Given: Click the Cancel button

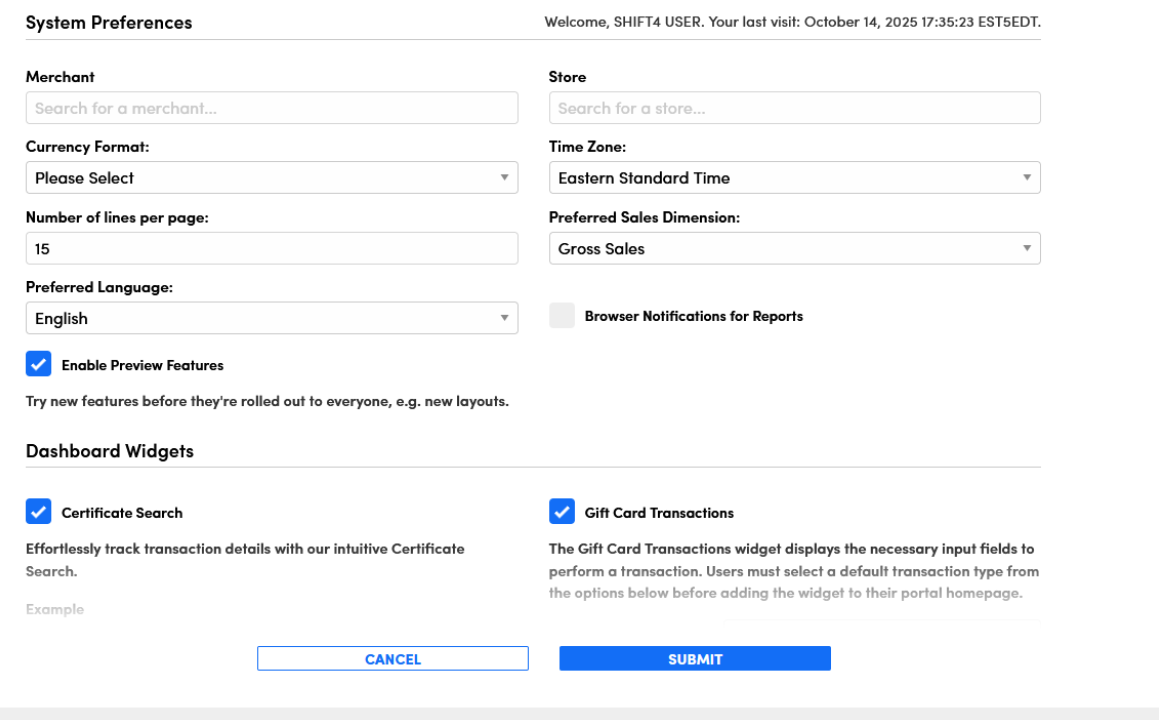Looking at the screenshot, I should click(x=392, y=659).
